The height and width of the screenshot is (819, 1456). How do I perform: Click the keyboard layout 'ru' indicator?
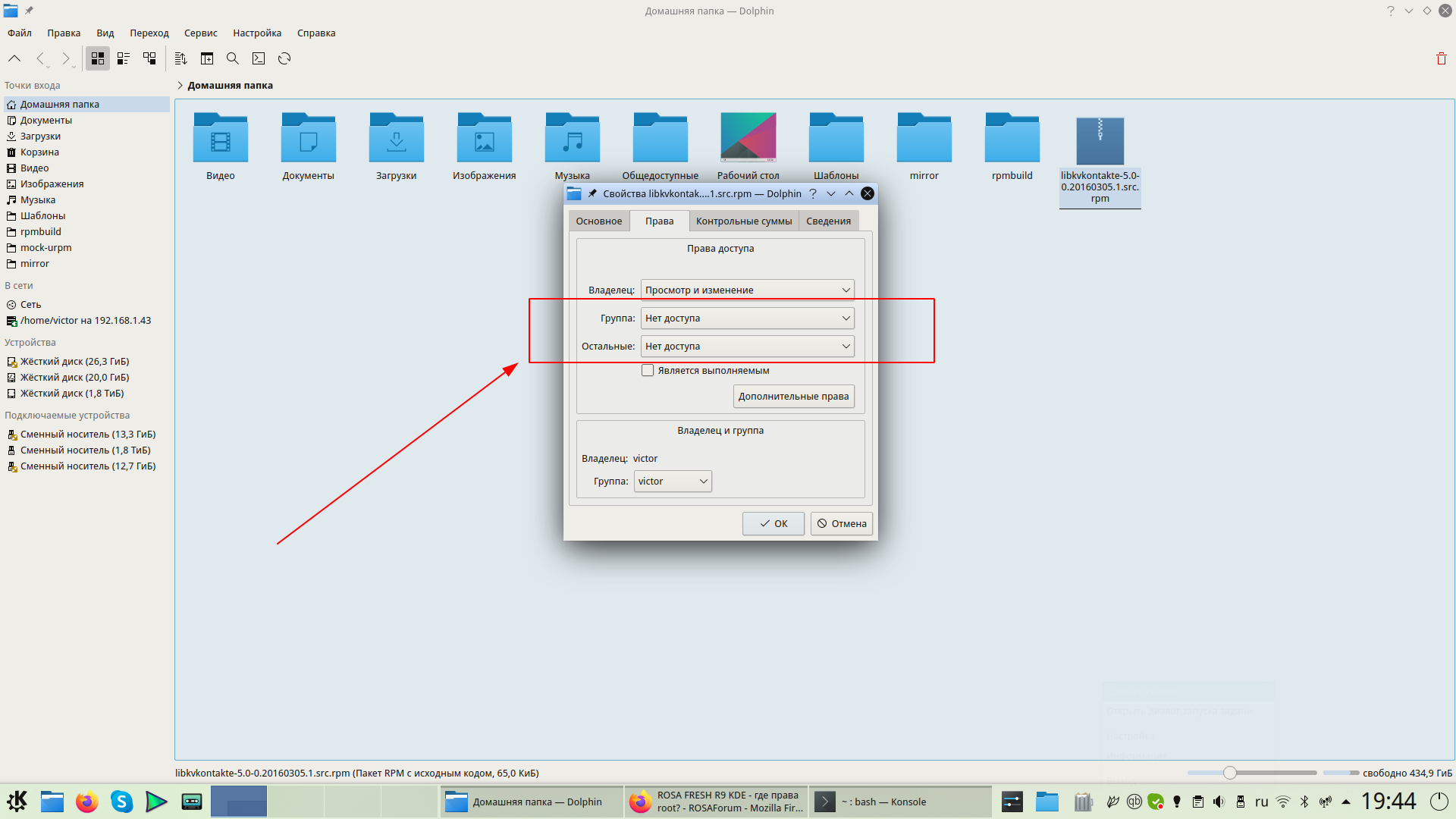pyautogui.click(x=1261, y=802)
